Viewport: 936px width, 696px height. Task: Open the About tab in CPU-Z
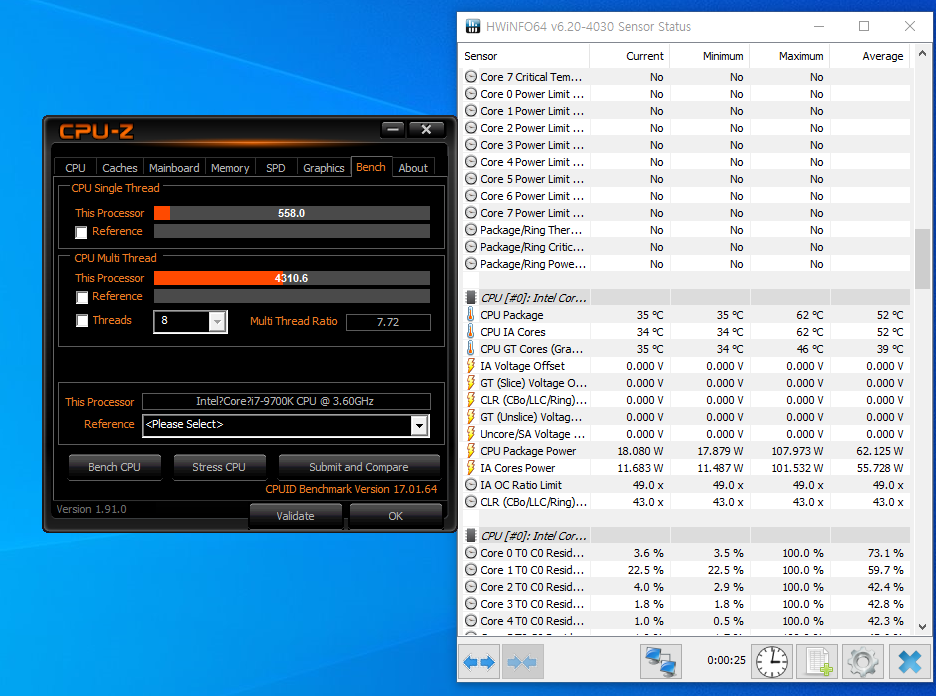coord(413,168)
